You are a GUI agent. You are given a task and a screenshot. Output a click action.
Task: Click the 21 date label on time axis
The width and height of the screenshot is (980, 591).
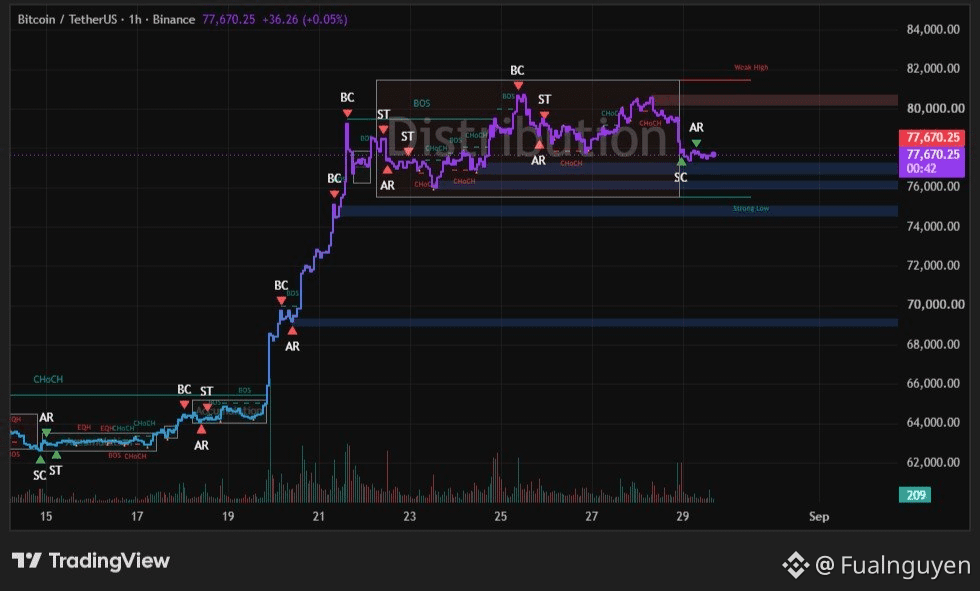319,516
